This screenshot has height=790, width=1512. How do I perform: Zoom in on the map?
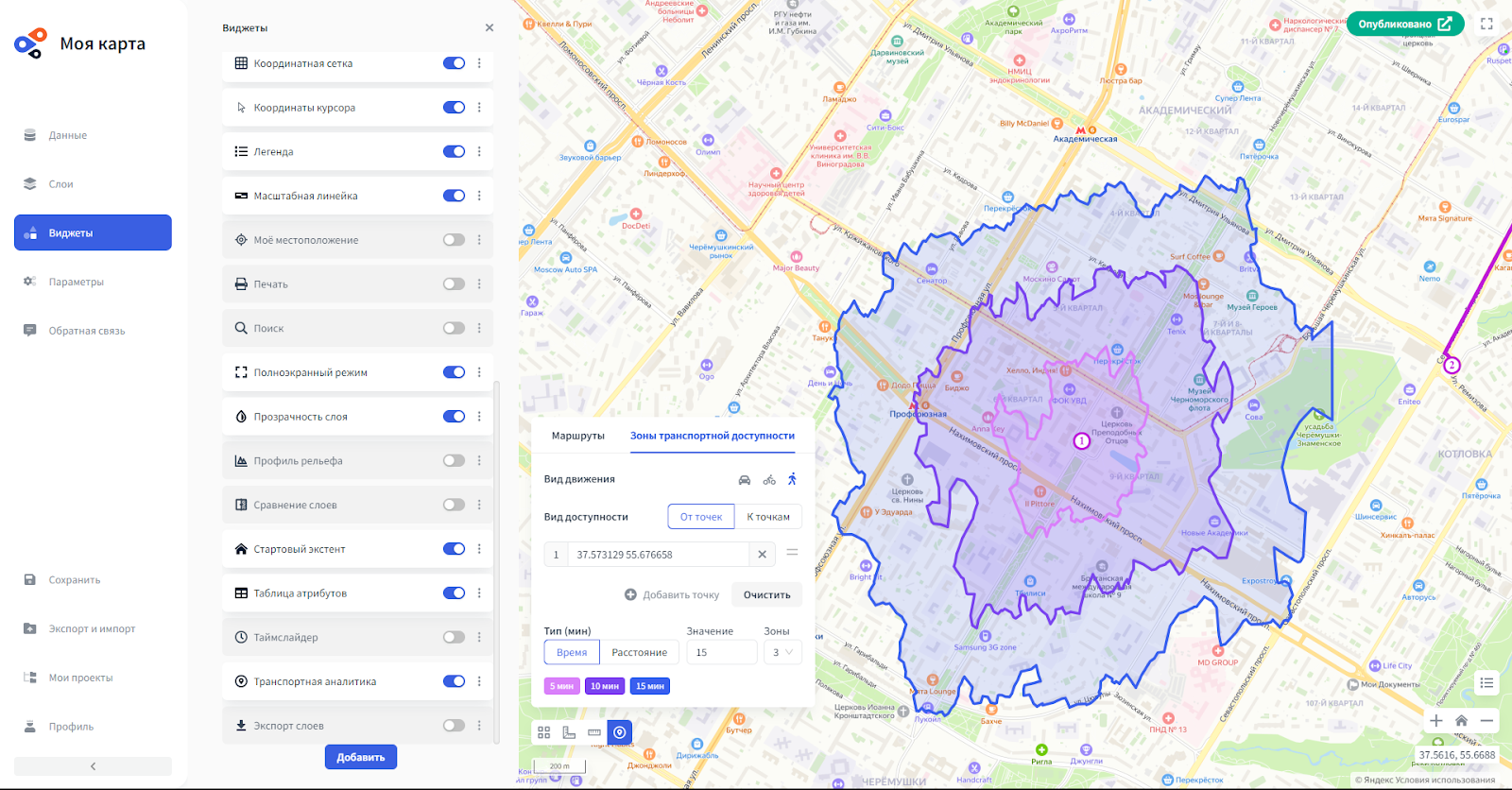pyautogui.click(x=1435, y=720)
